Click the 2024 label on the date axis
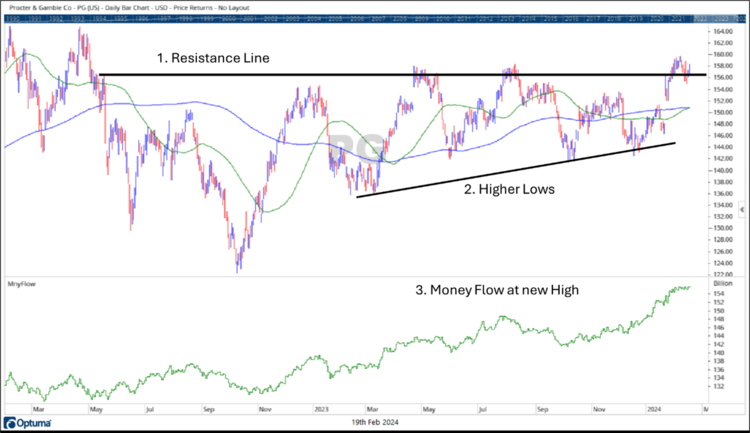 click(x=652, y=408)
